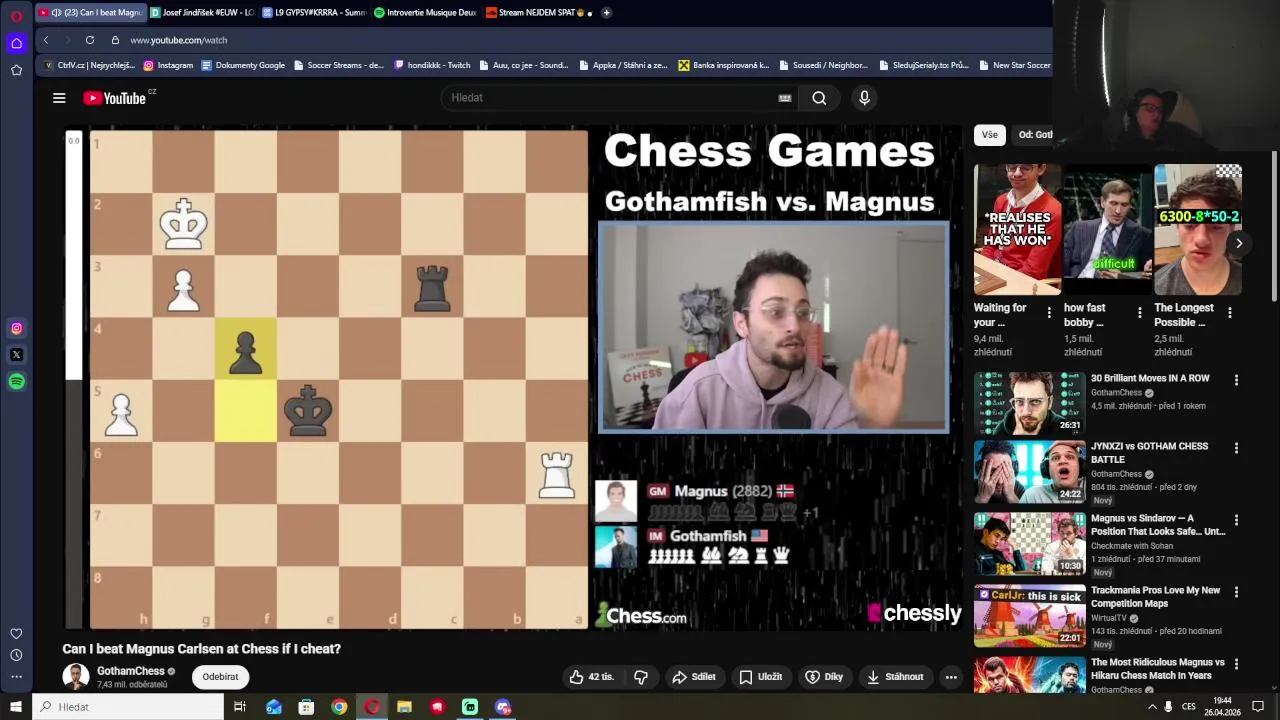The height and width of the screenshot is (720, 1280).
Task: Open the Instagram bookmark
Action: [x=168, y=65]
